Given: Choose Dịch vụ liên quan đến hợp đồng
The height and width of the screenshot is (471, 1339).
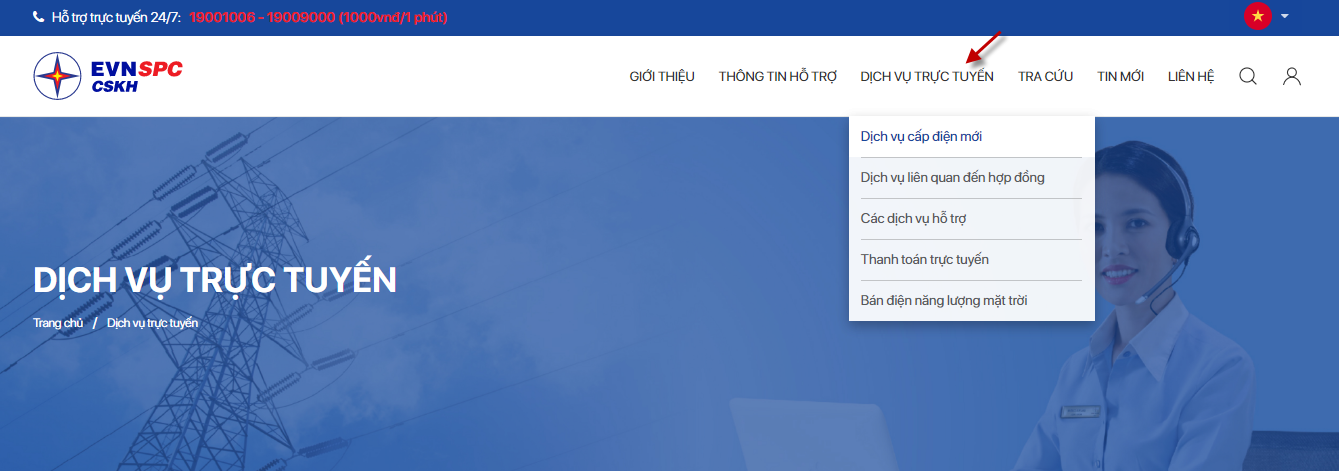Looking at the screenshot, I should point(952,177).
